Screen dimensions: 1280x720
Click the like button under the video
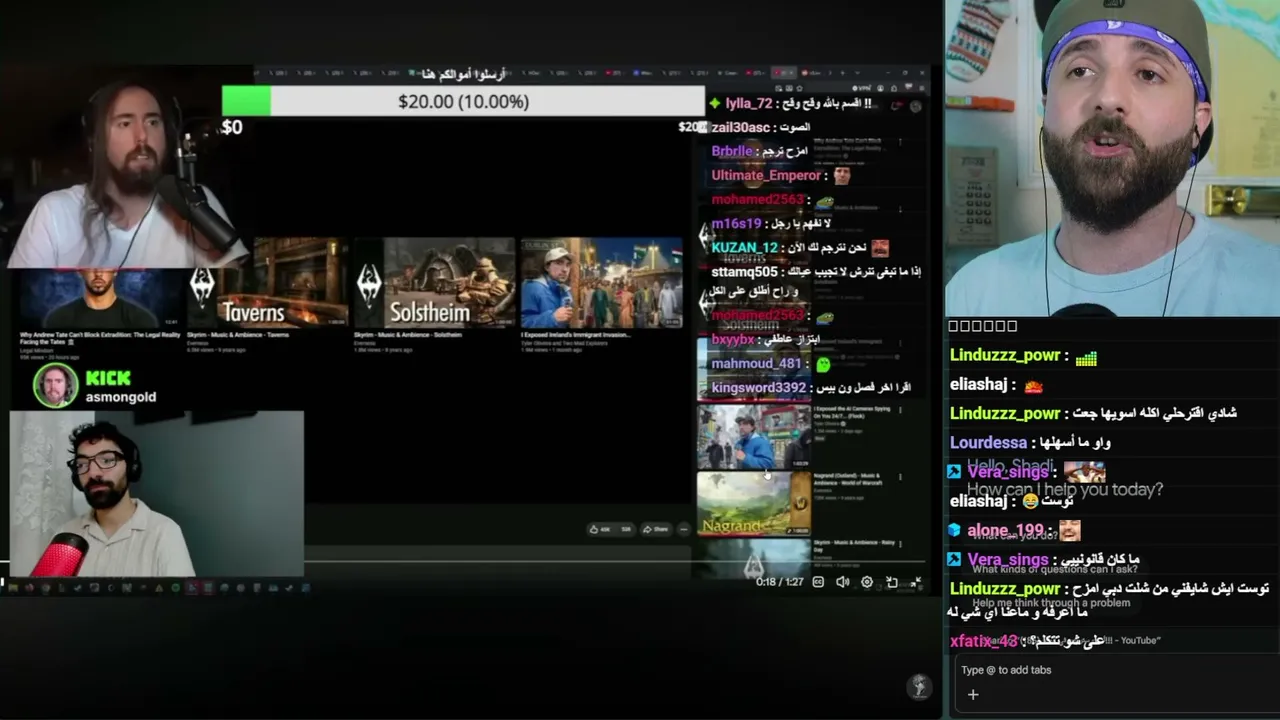(x=600, y=529)
